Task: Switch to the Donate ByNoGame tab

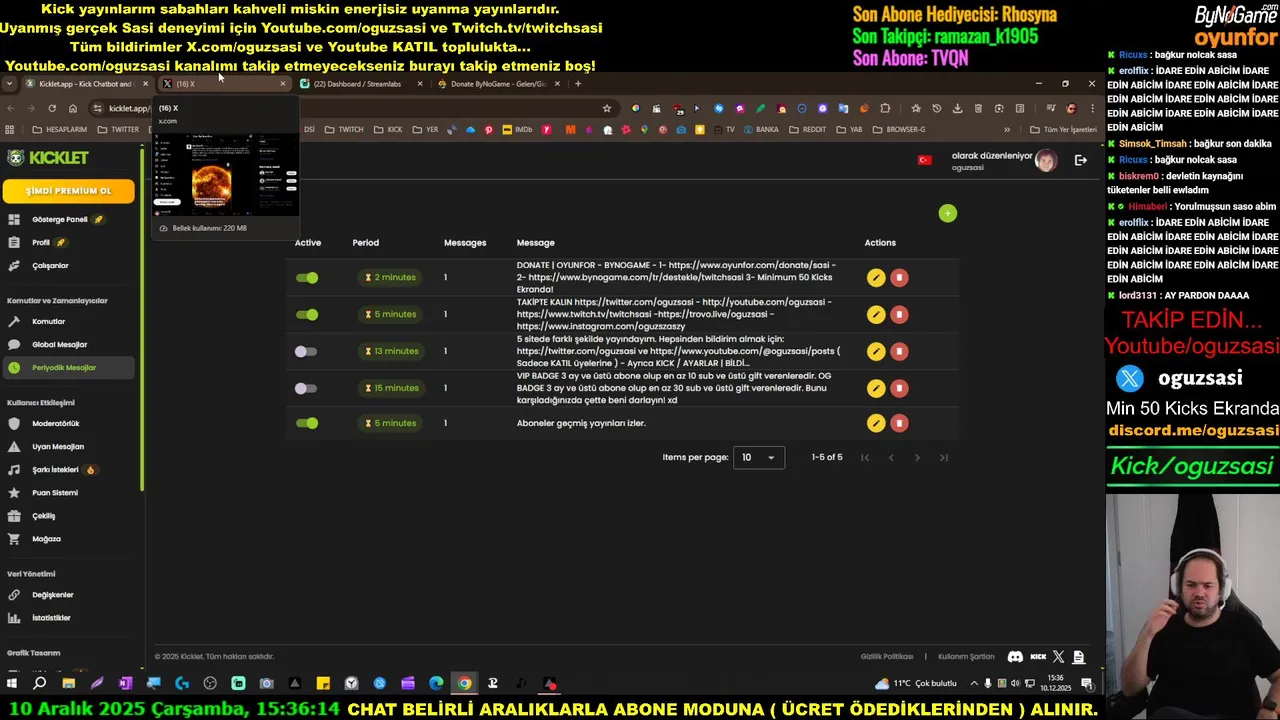Action: click(x=497, y=84)
